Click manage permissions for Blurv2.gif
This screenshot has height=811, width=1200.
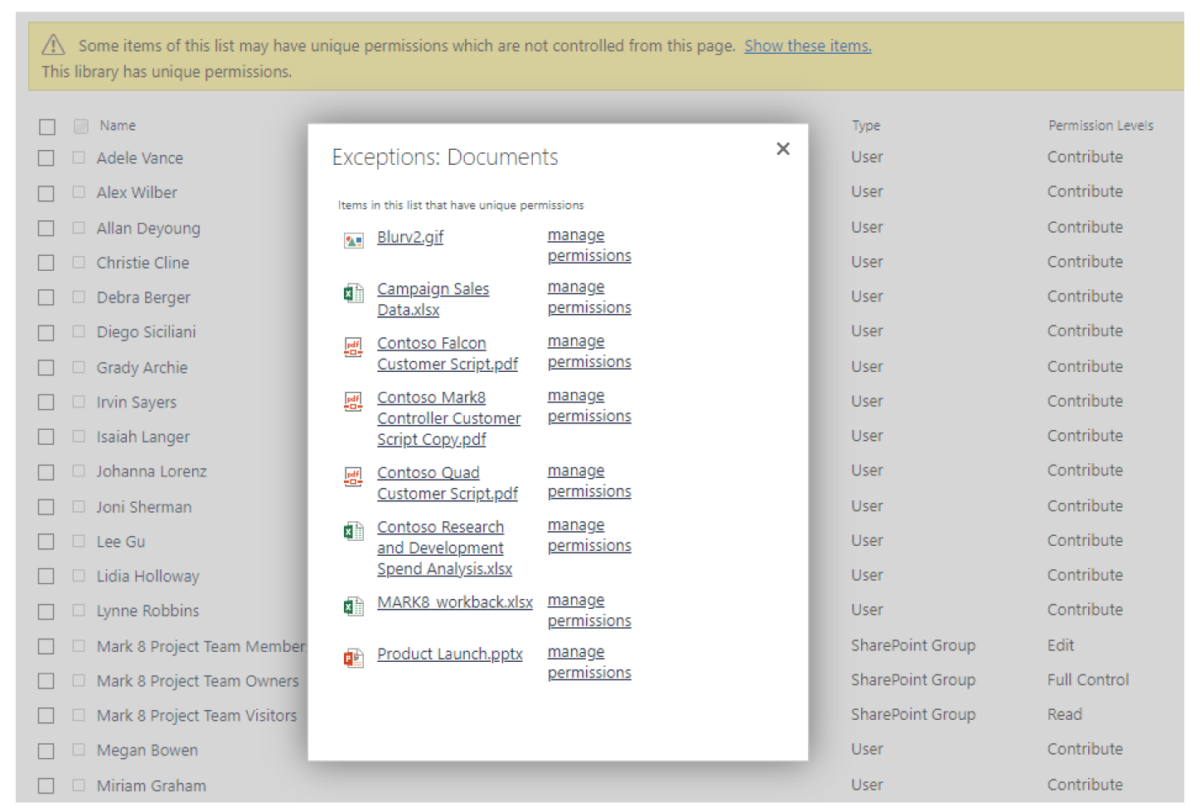click(590, 245)
